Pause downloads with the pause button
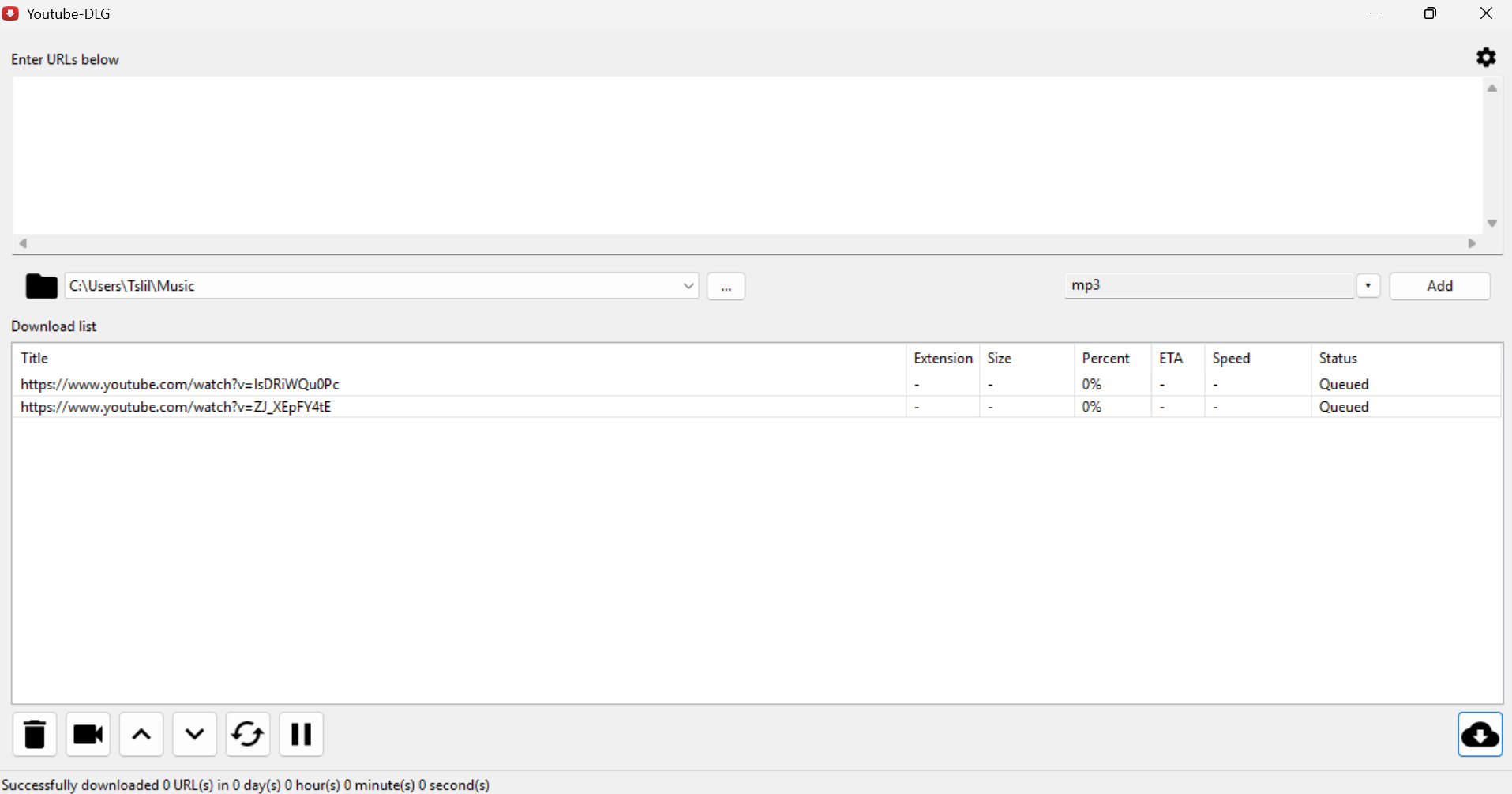Image resolution: width=1512 pixels, height=794 pixels. coord(301,735)
